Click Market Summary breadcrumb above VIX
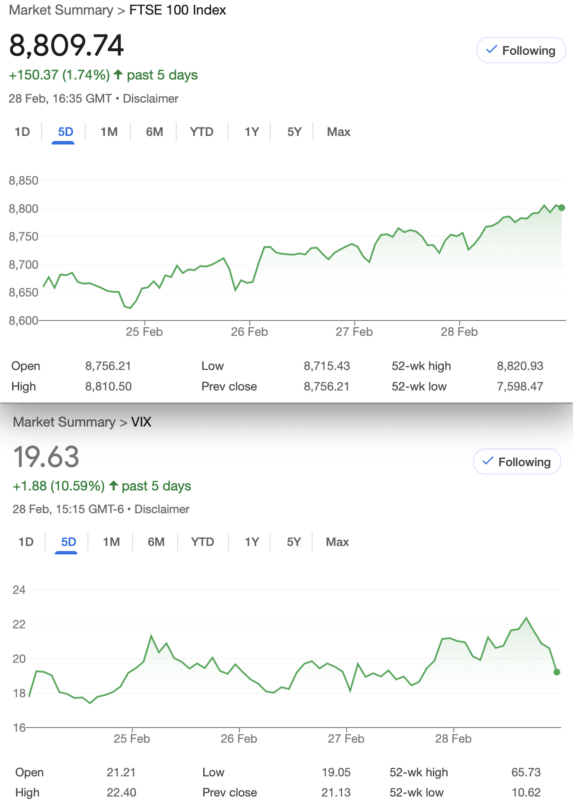Screen dimensions: 573x800 pyautogui.click(x=64, y=422)
